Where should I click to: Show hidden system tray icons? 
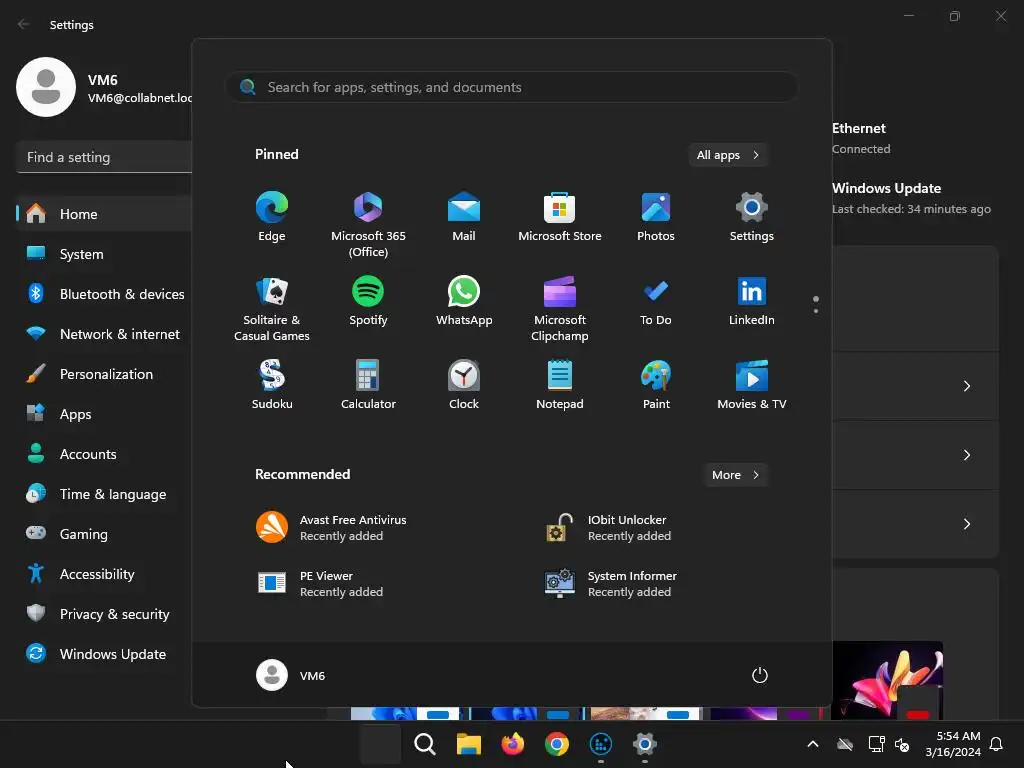[x=813, y=744]
